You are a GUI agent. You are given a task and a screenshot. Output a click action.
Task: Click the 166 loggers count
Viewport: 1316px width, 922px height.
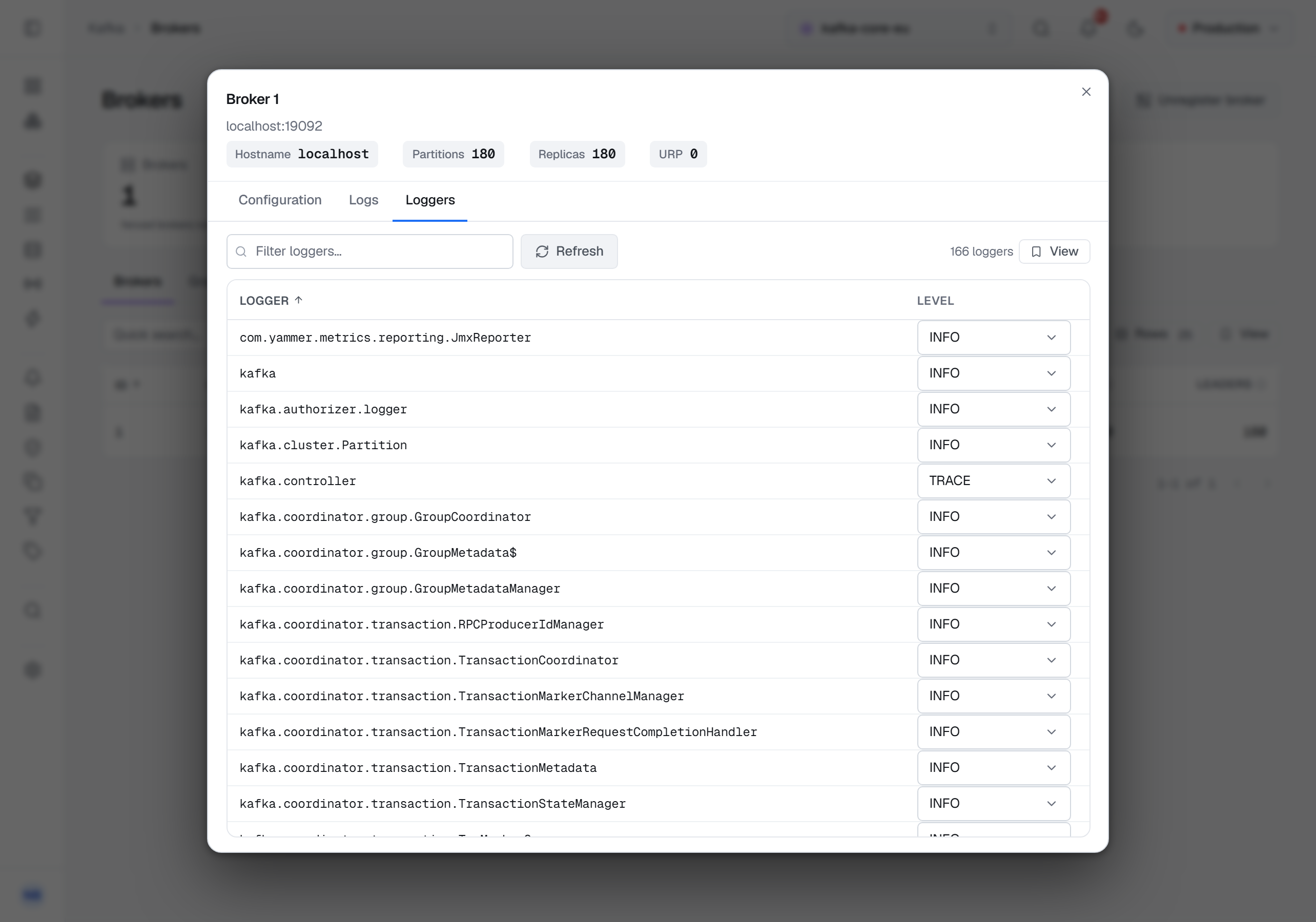point(981,252)
